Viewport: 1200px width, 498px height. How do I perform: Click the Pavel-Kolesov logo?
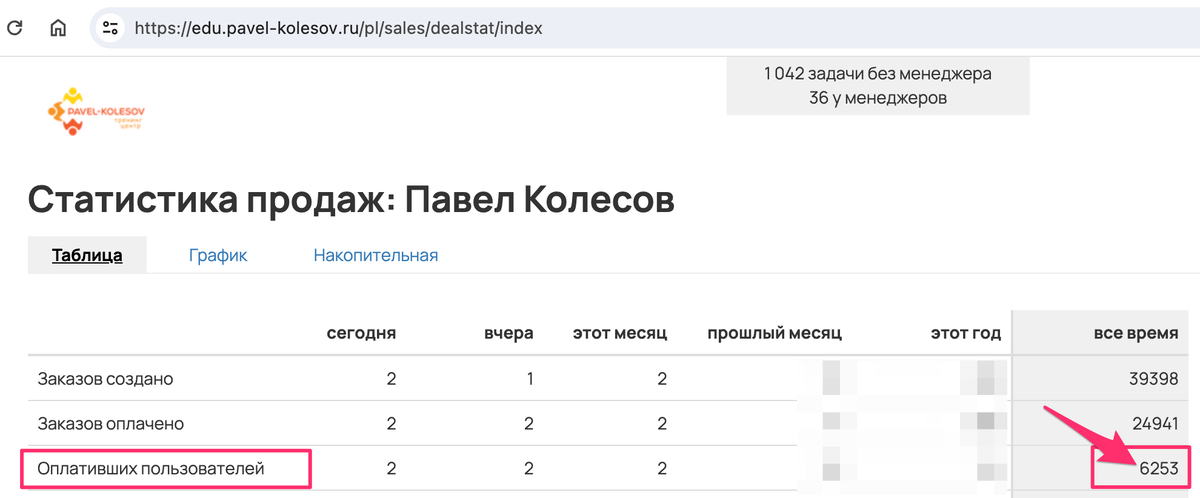(x=95, y=111)
